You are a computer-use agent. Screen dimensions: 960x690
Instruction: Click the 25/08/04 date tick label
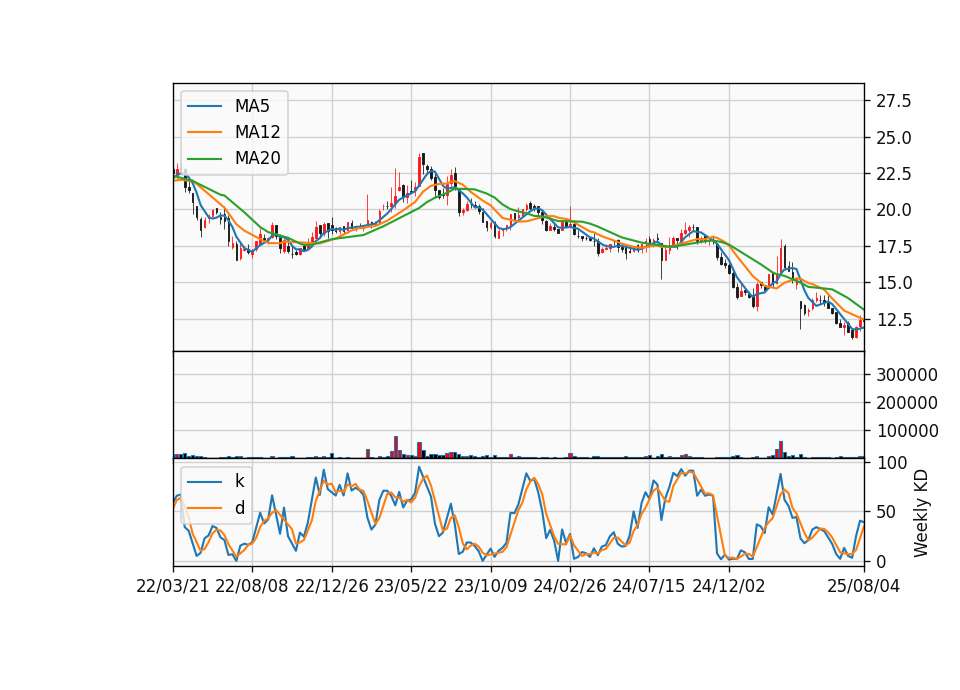[863, 586]
